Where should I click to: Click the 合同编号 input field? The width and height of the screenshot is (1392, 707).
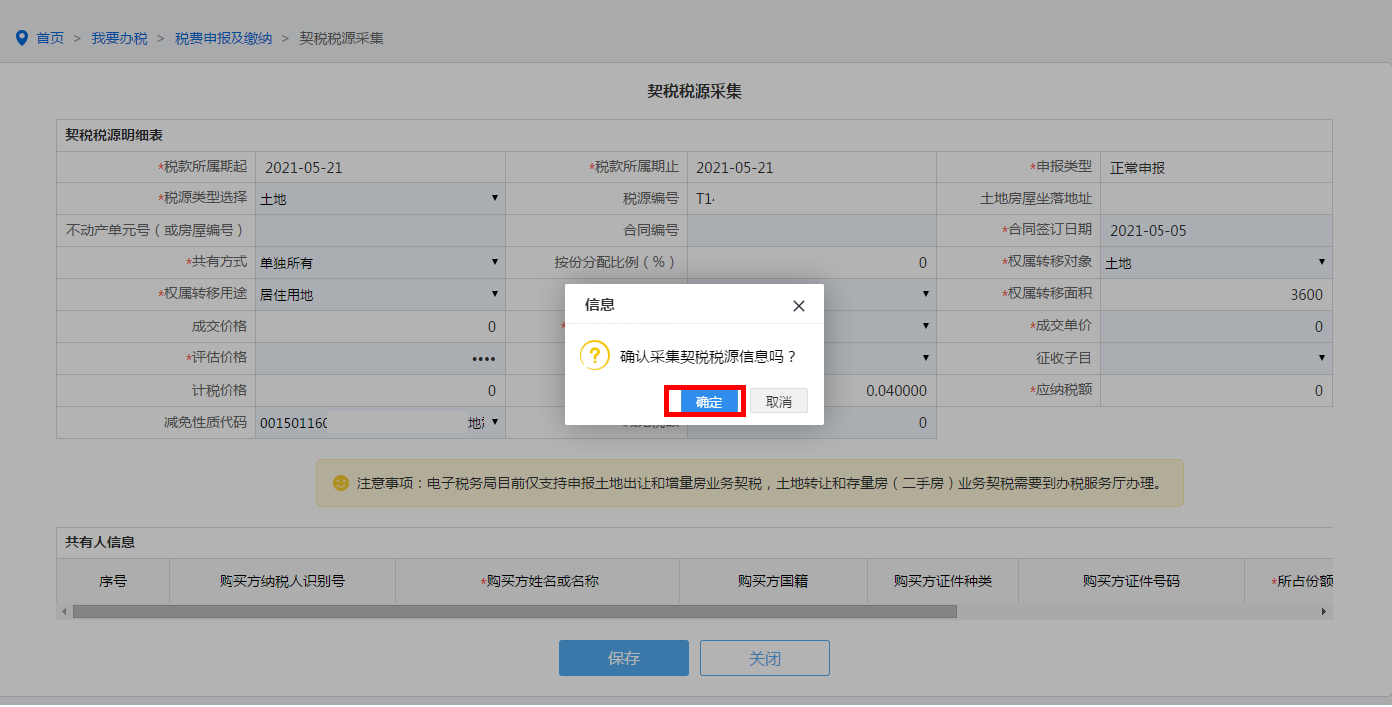click(811, 230)
